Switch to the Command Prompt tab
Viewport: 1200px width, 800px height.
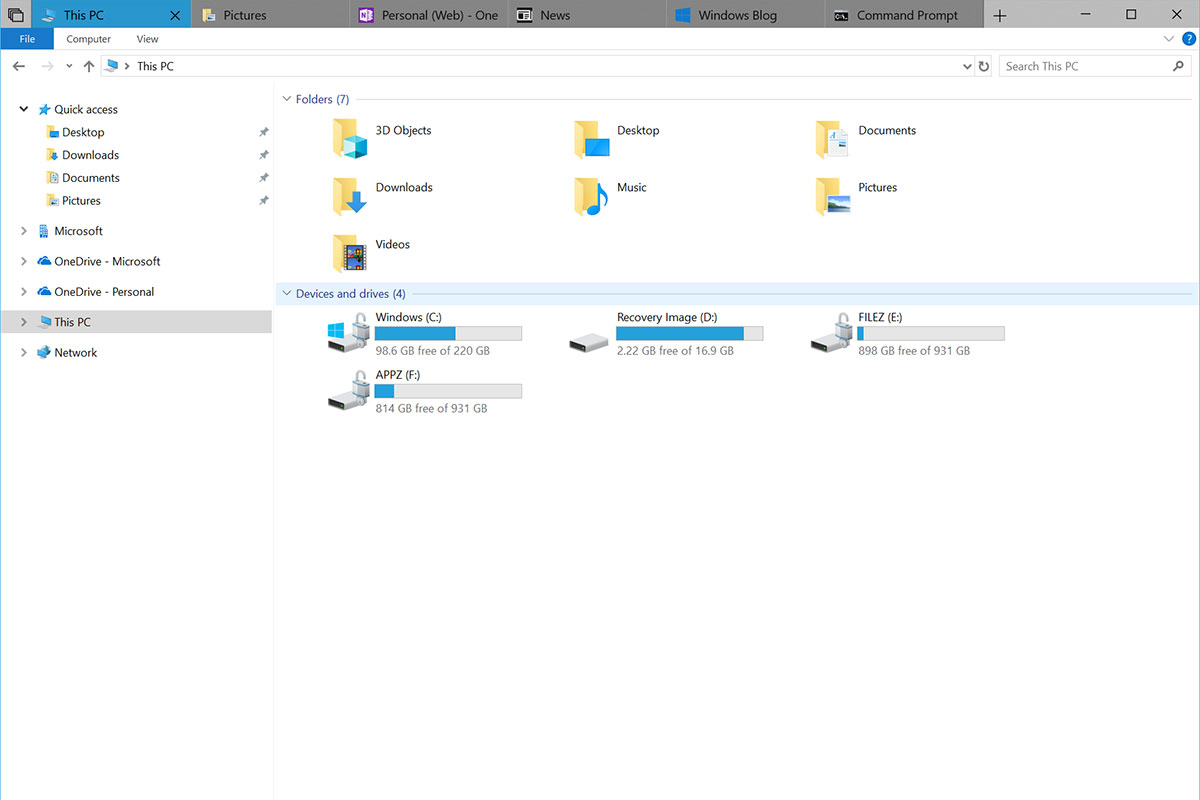tap(905, 15)
